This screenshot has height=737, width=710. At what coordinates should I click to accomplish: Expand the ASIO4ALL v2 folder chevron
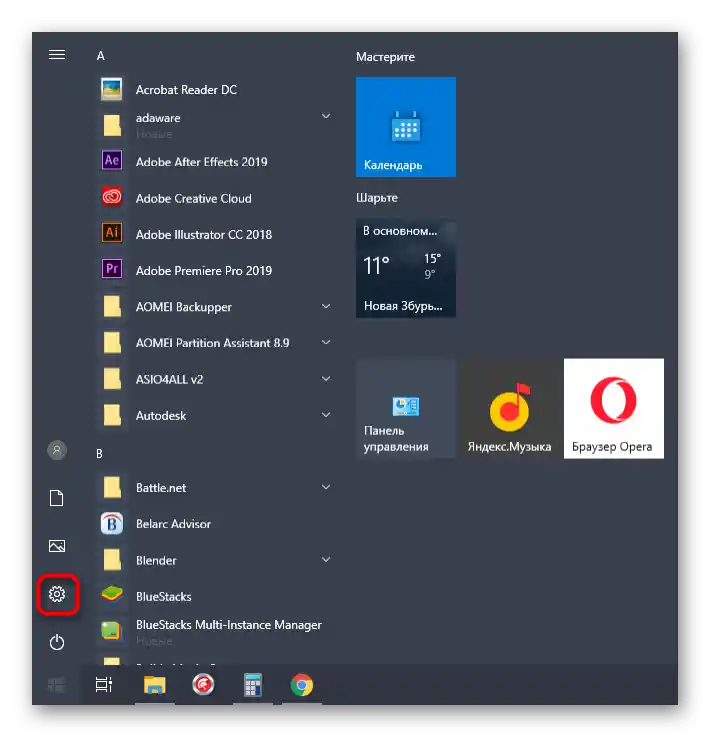pos(326,378)
